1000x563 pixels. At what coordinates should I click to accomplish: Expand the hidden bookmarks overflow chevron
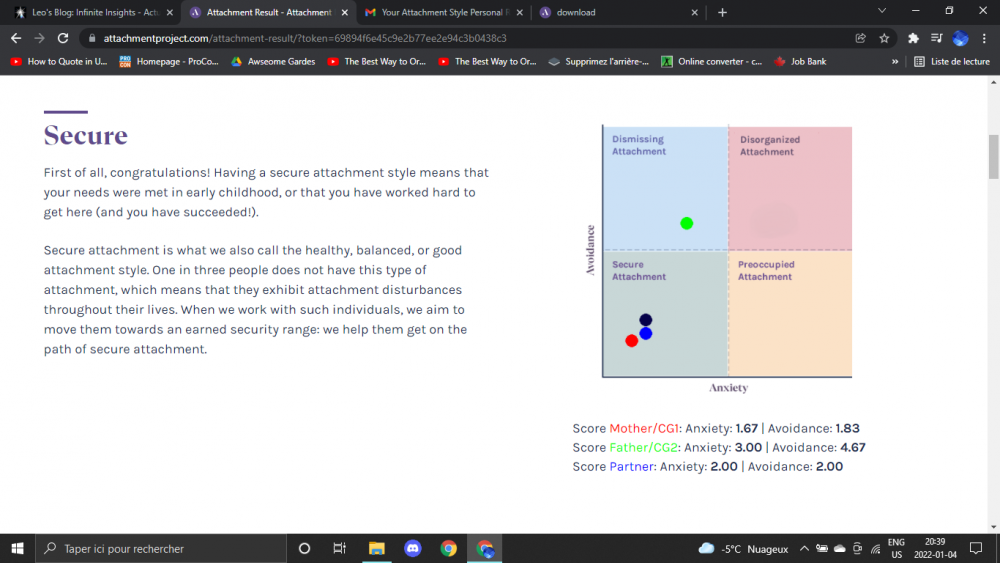coord(895,61)
